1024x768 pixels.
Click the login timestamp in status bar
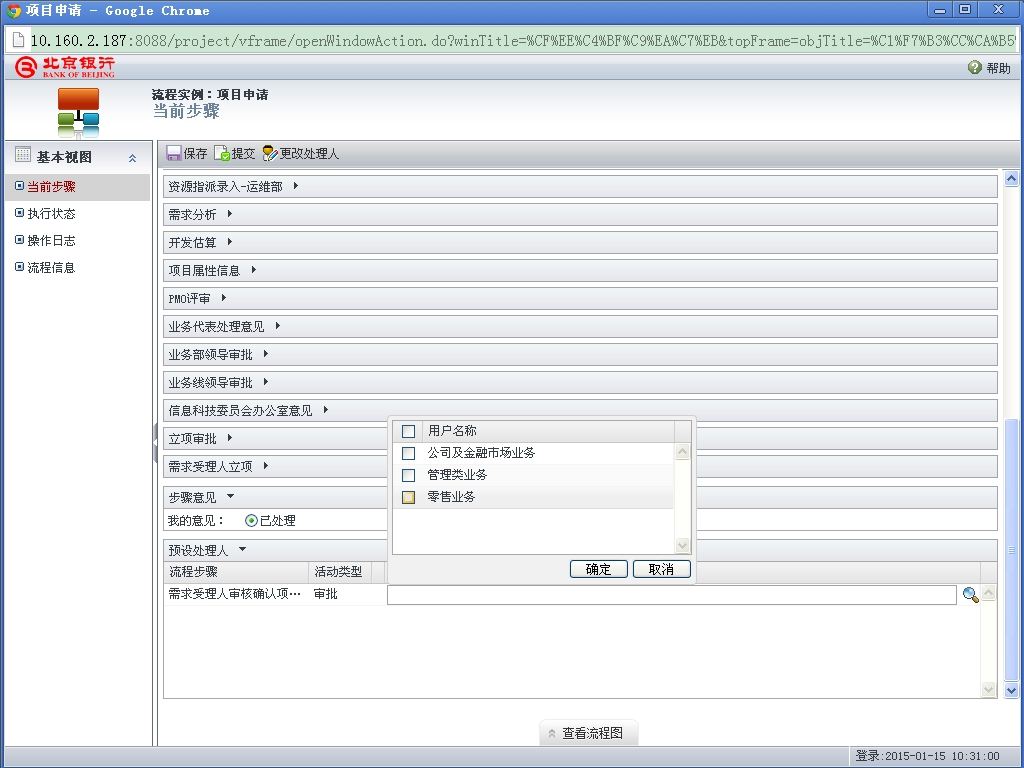coord(927,756)
